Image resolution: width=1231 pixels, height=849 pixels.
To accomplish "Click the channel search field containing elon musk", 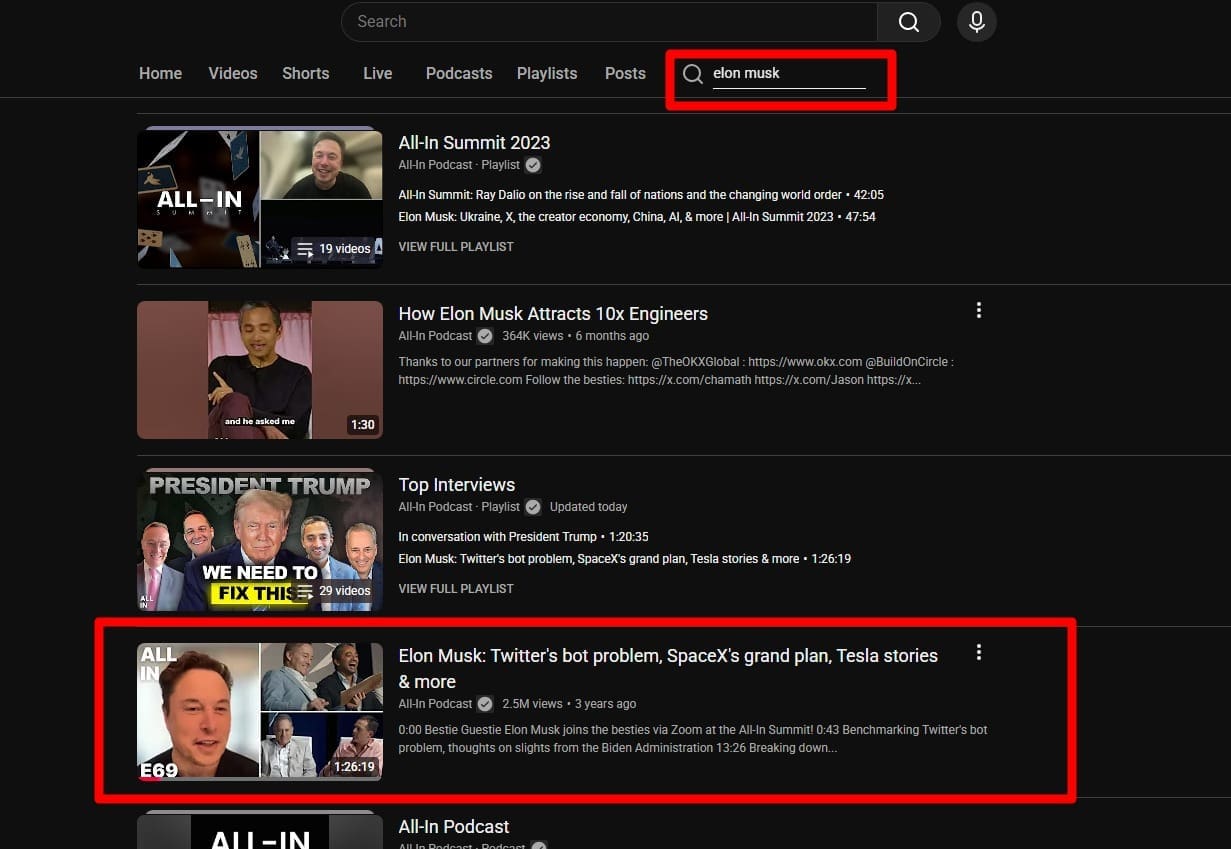I will click(788, 74).
